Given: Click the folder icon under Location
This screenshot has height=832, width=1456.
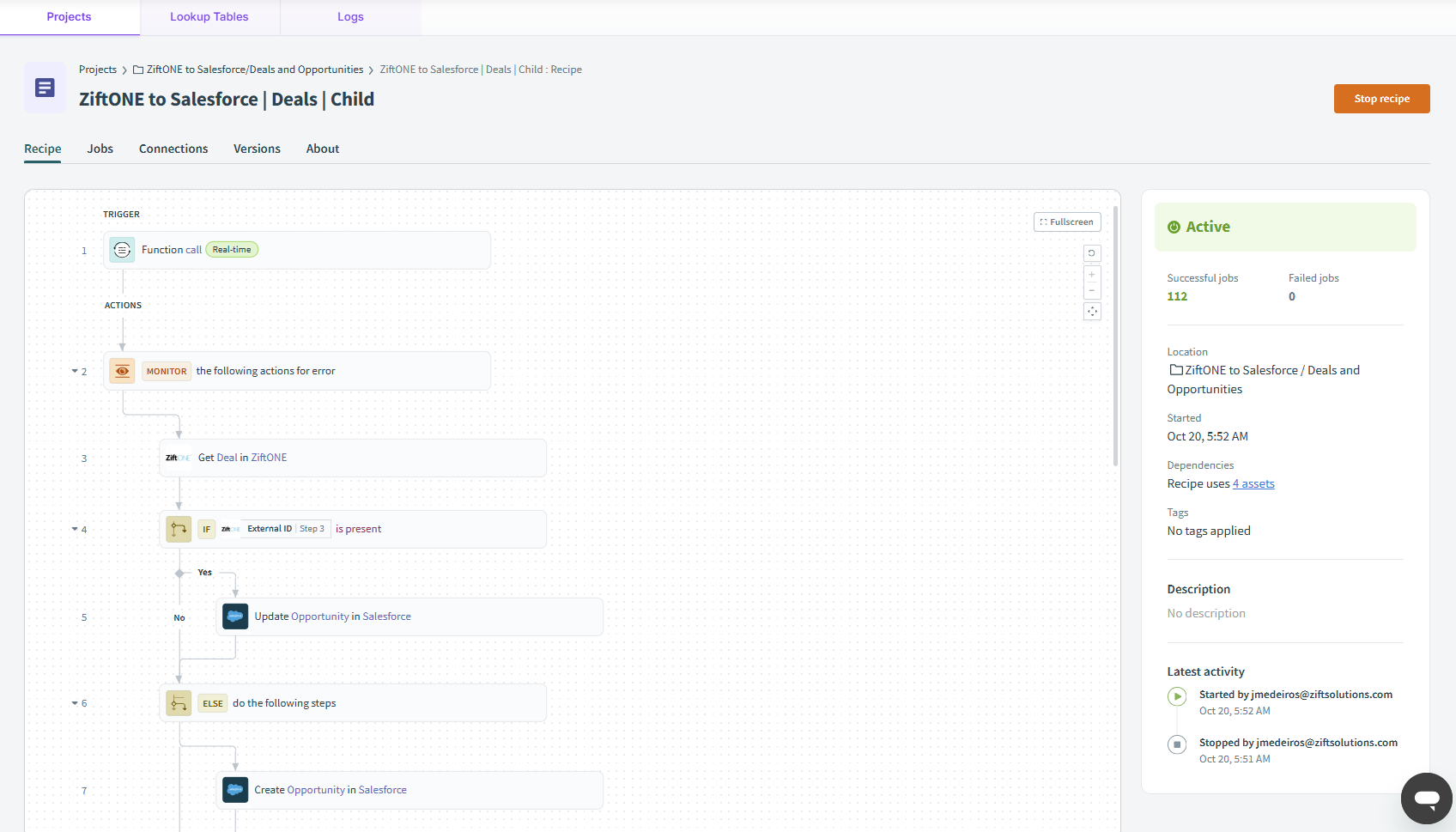Looking at the screenshot, I should [x=1176, y=370].
